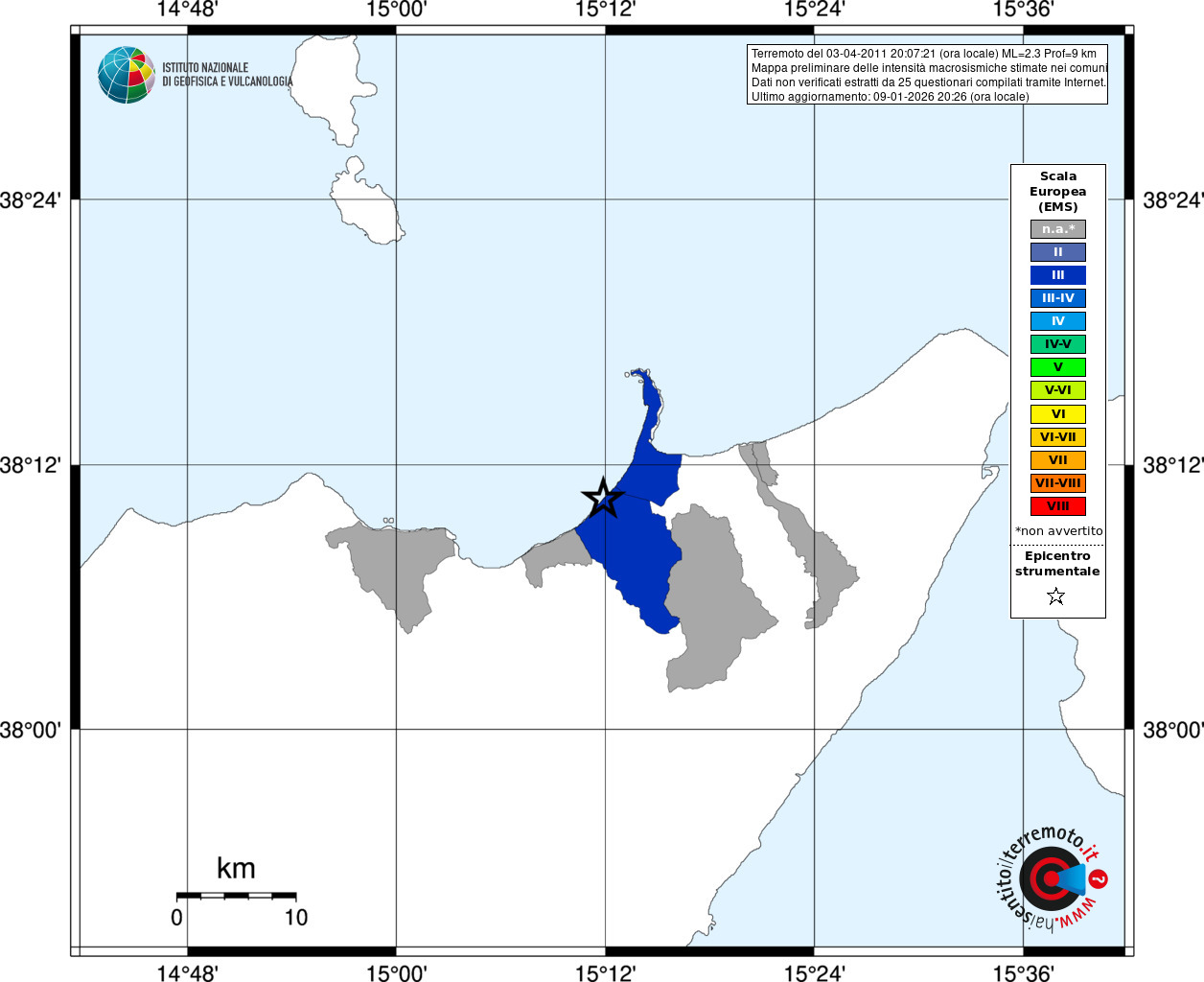Screen dimensions: 1204x982
Task: Select the intensity V green swatch
Action: tap(1058, 367)
